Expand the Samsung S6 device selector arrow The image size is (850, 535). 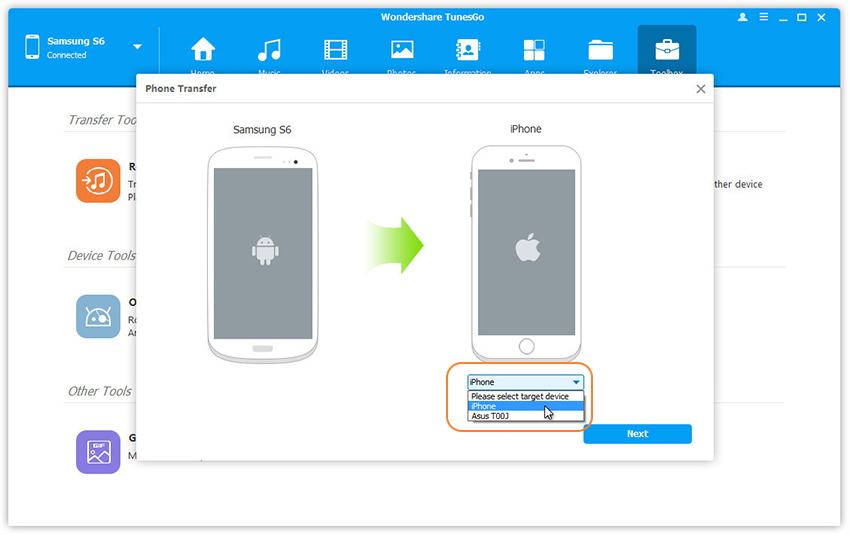point(137,47)
